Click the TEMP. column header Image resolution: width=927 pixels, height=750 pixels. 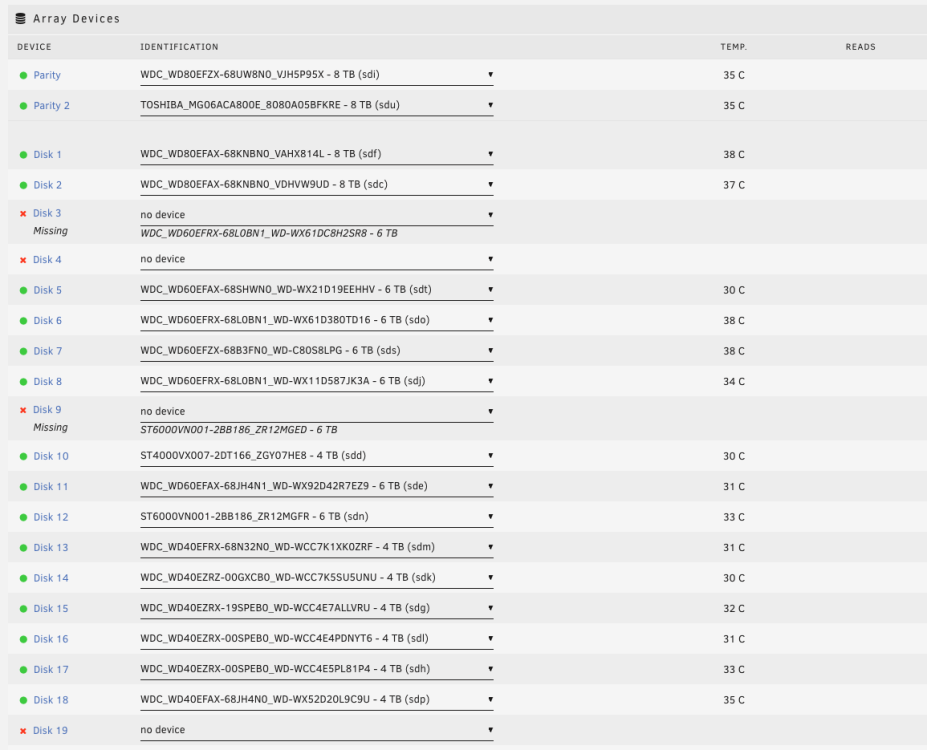(x=734, y=47)
